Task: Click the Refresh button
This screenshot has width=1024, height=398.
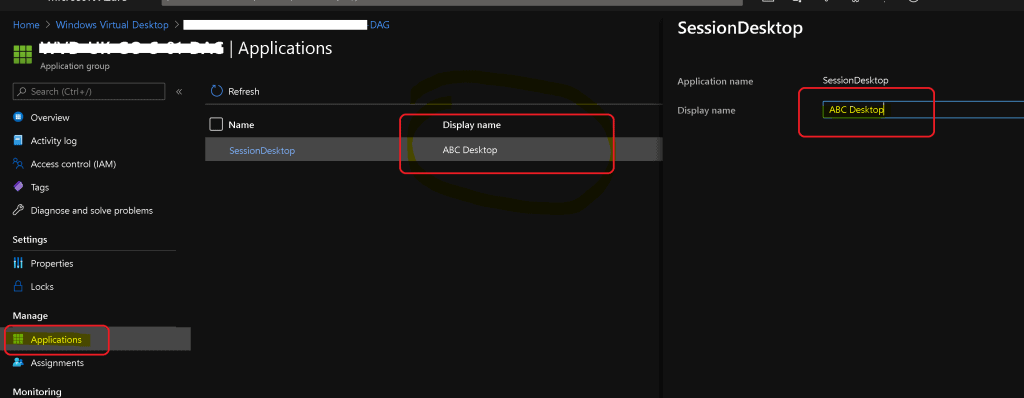Action: click(235, 91)
